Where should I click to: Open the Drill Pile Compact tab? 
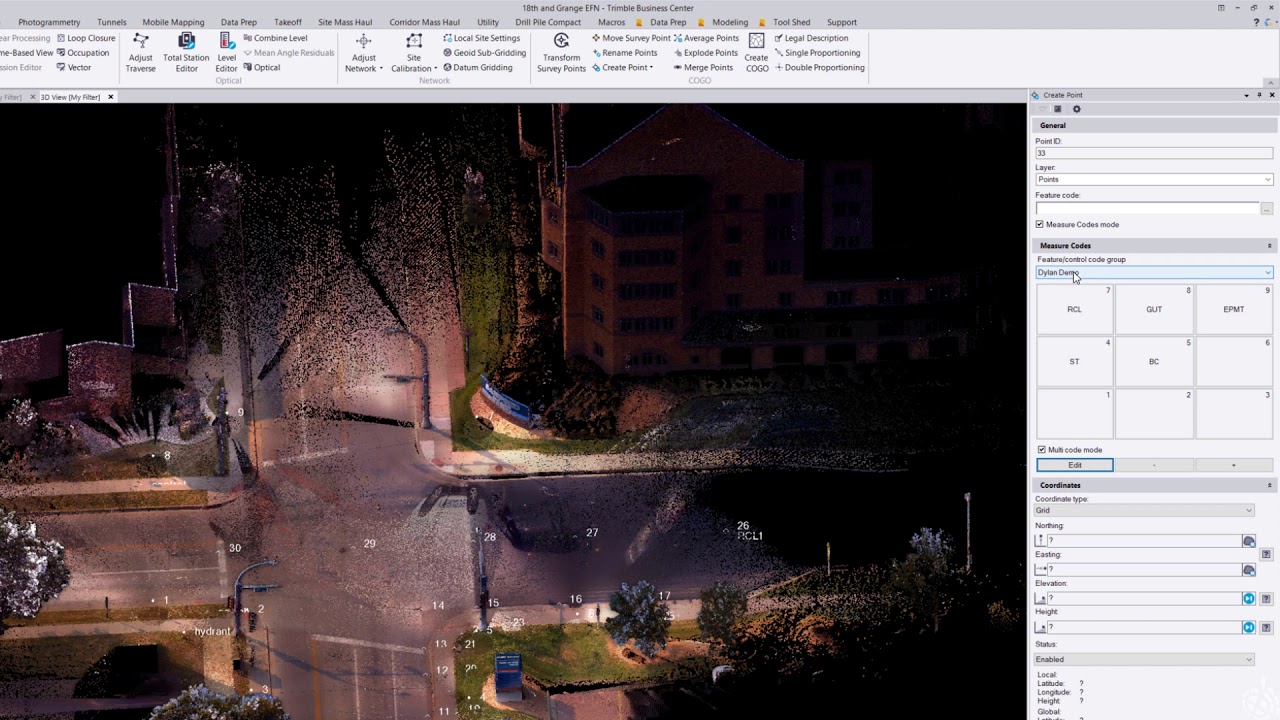(x=548, y=22)
